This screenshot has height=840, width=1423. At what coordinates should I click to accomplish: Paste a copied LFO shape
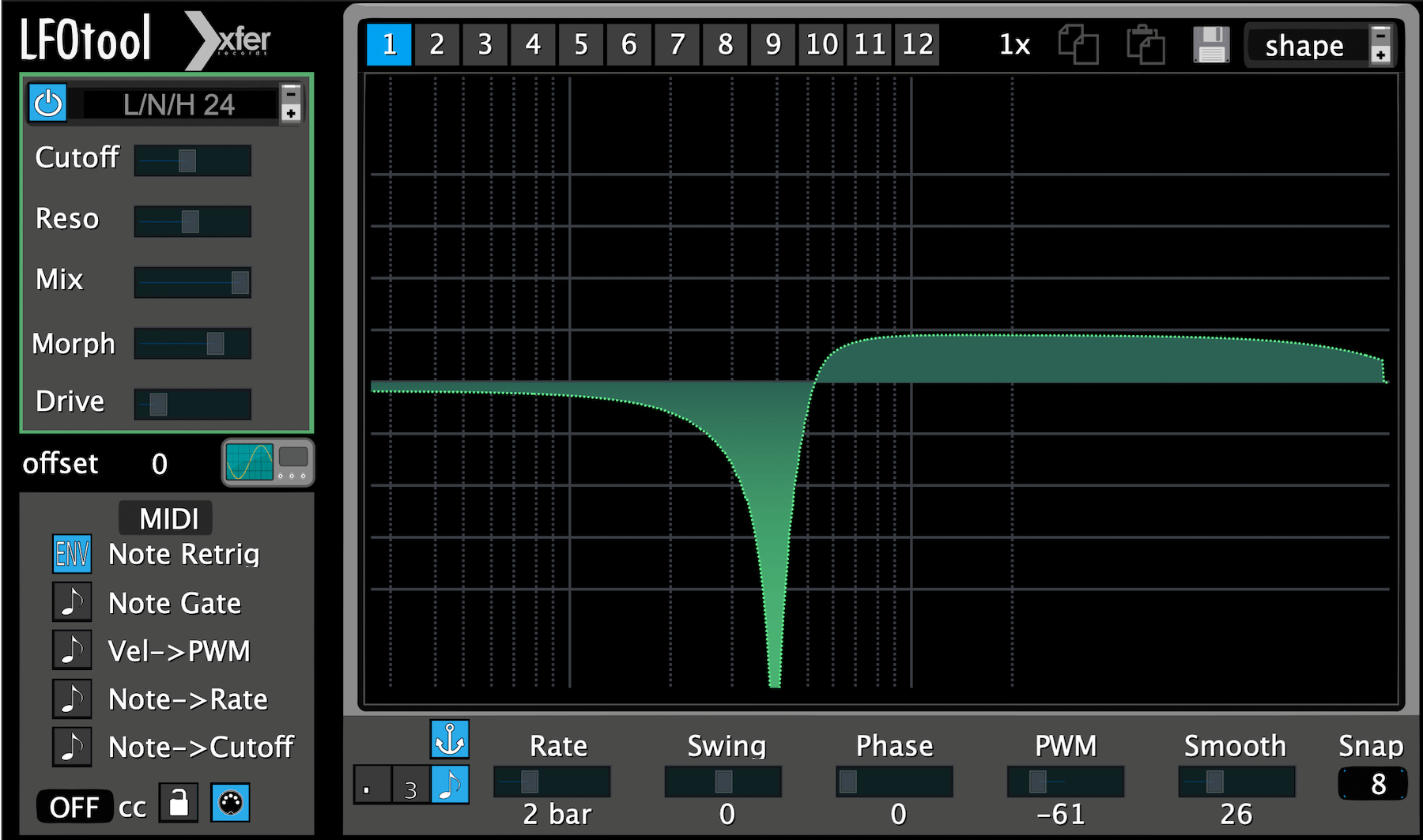(x=1144, y=45)
